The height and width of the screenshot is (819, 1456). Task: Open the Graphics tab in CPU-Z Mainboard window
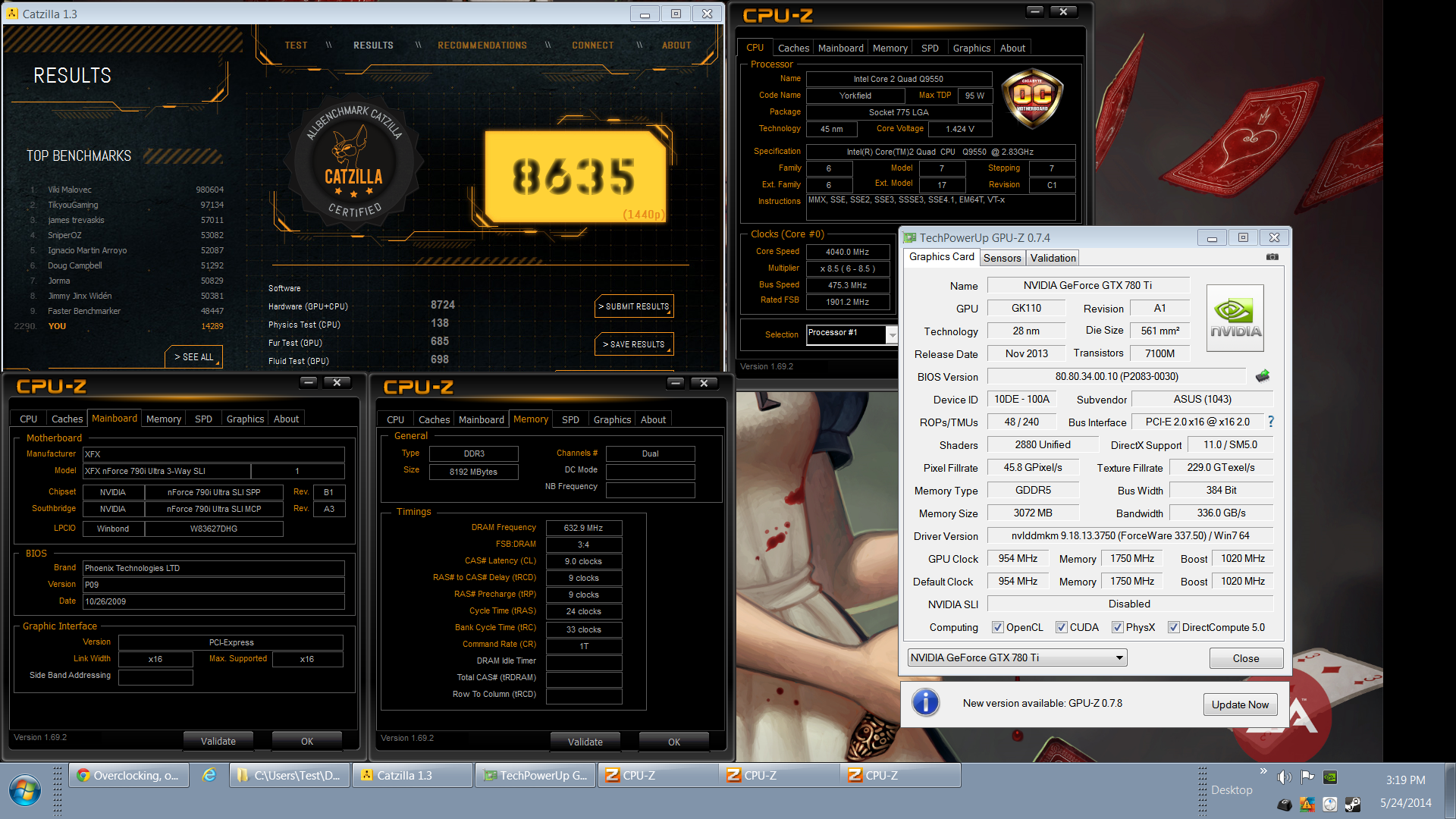click(x=245, y=419)
